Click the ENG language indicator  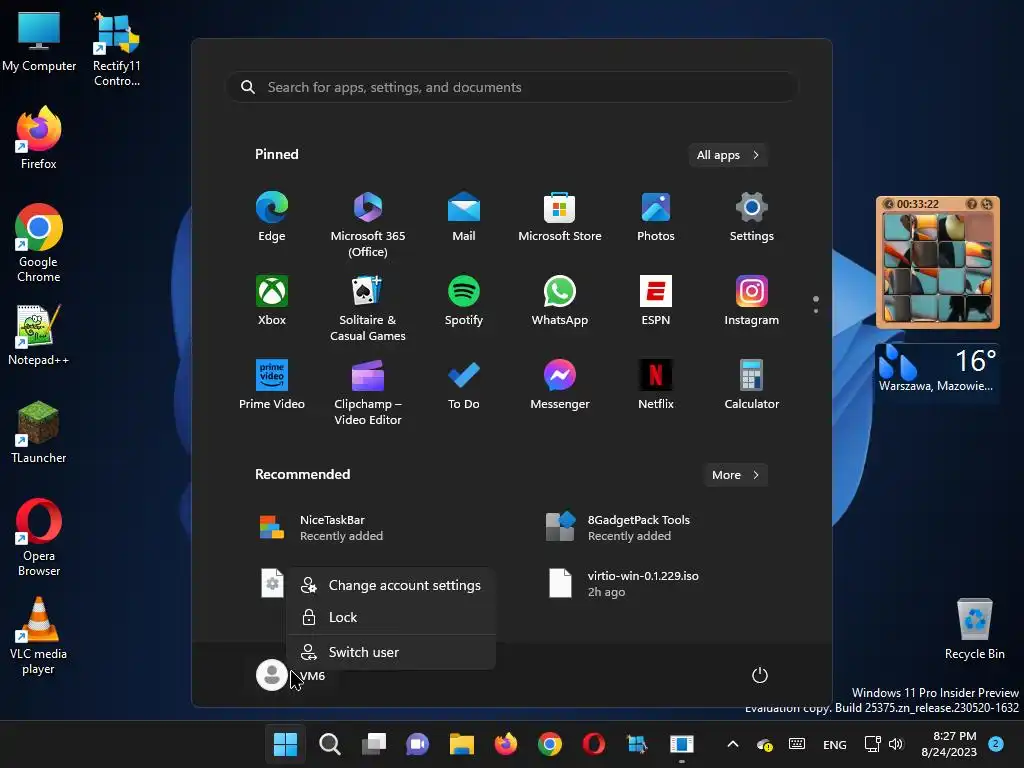pyautogui.click(x=835, y=744)
